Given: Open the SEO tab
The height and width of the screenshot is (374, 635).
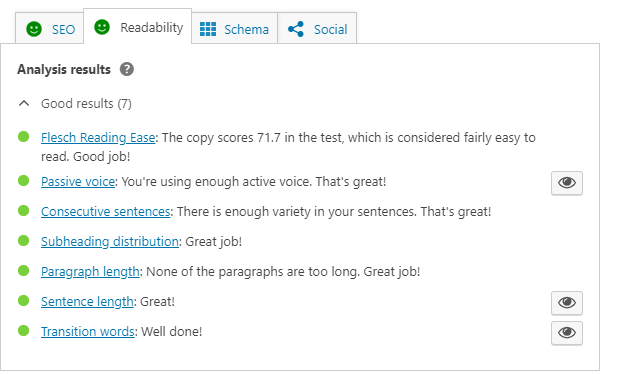Looking at the screenshot, I should coord(49,28).
